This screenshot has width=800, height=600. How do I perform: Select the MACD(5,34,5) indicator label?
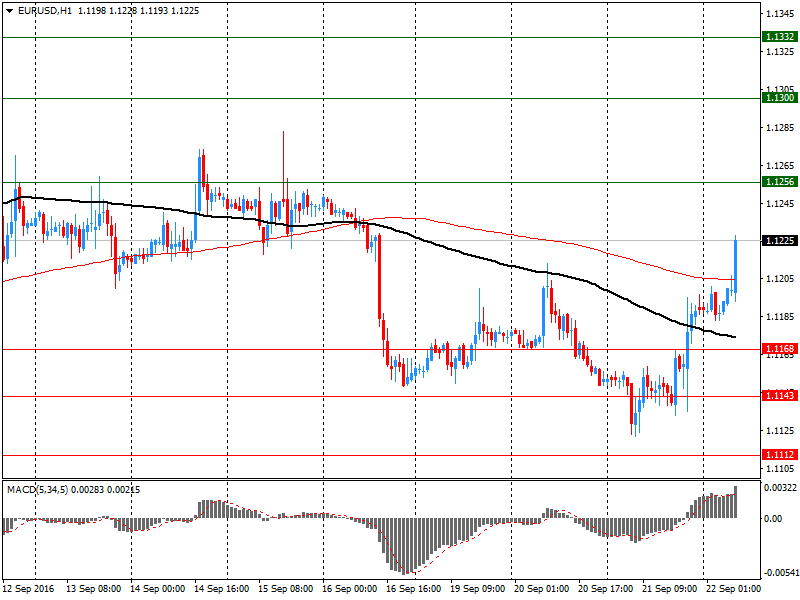click(38, 490)
